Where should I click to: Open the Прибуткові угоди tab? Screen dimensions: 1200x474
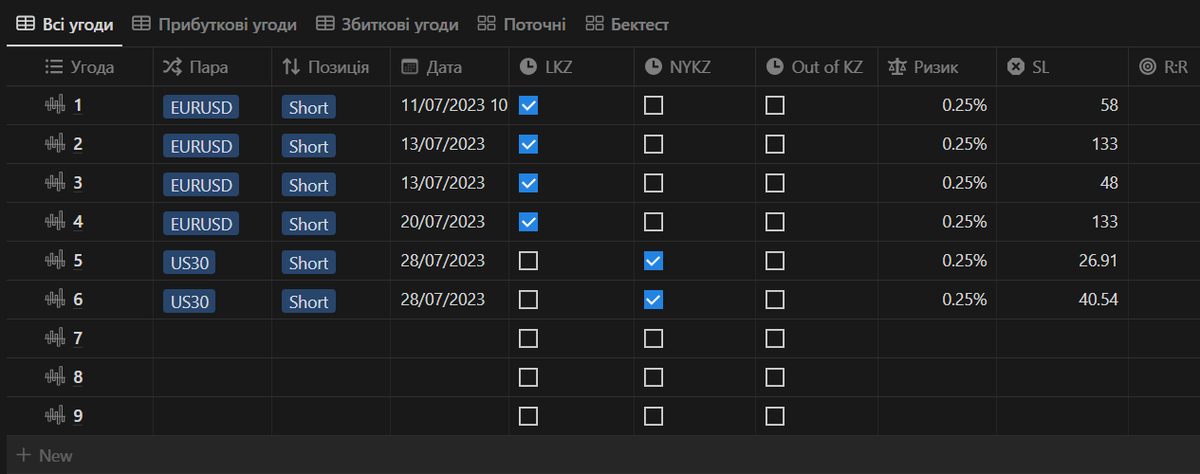pos(215,23)
